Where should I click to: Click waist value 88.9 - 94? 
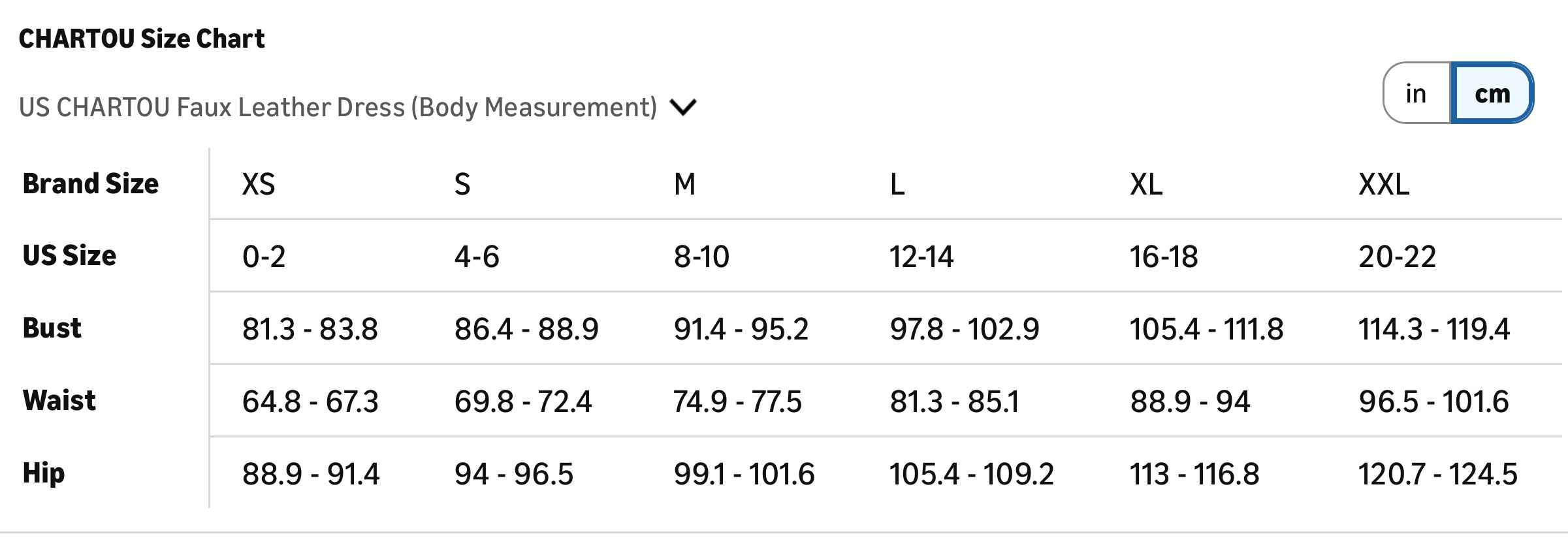[x=1190, y=402]
